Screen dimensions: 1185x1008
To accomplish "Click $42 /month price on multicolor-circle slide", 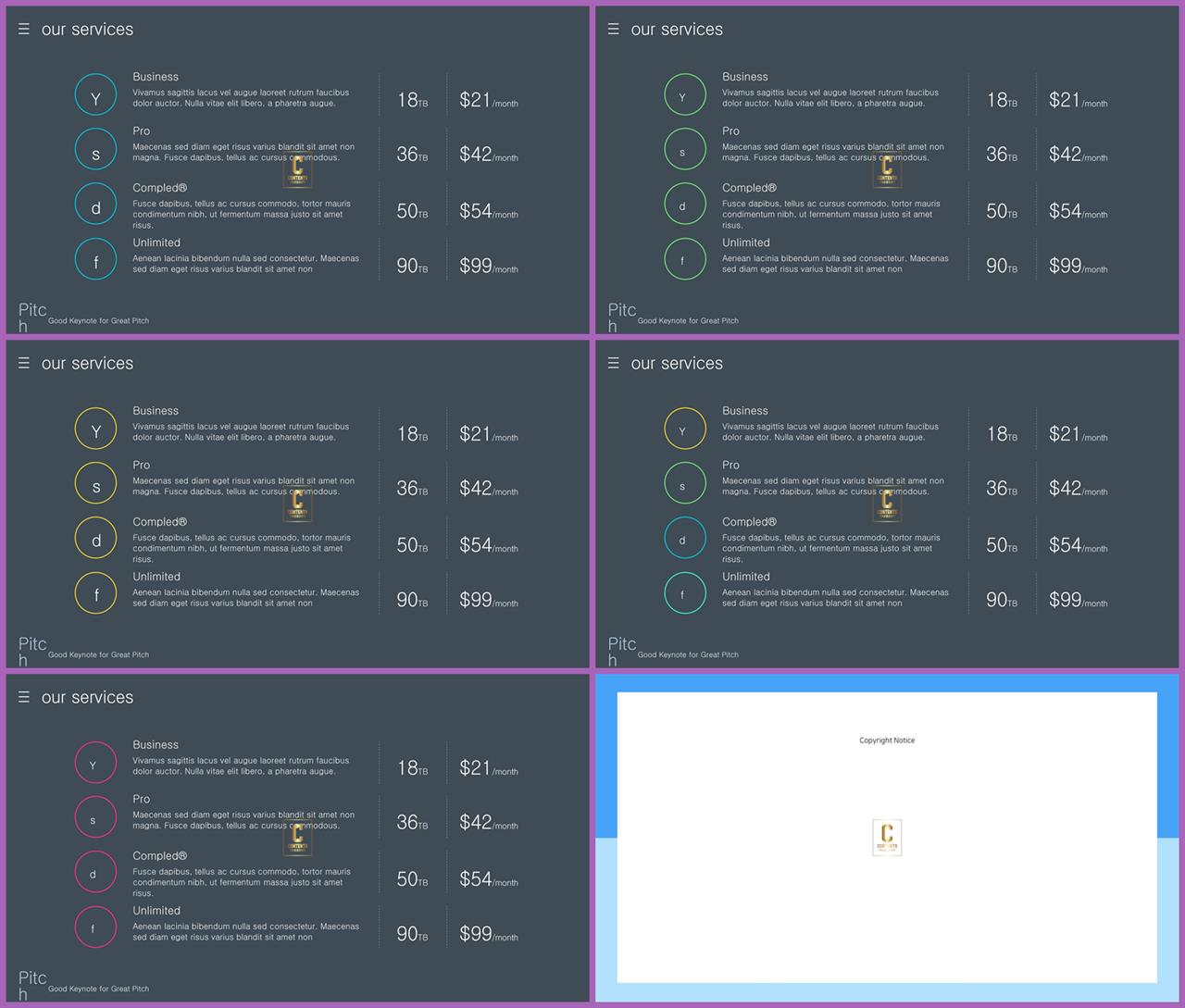I will pos(1079,489).
